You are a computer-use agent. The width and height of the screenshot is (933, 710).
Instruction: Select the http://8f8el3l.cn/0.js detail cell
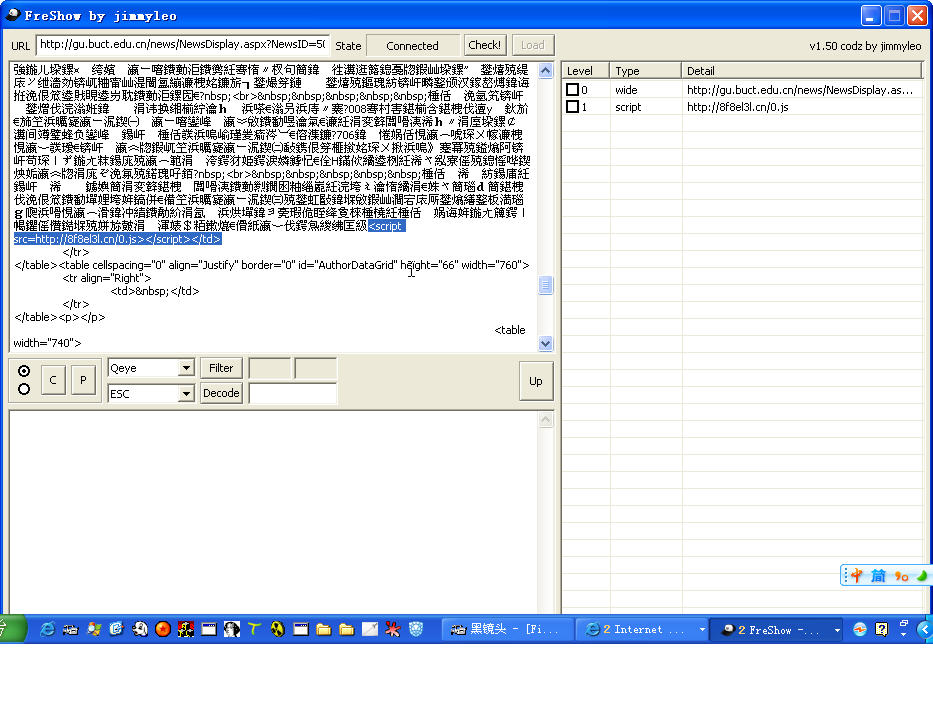pyautogui.click(x=738, y=107)
